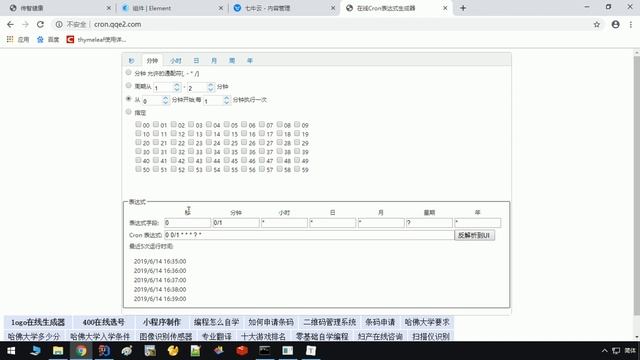Reload the cron.qqe2.com page
This screenshot has width=640, height=360.
click(40, 24)
